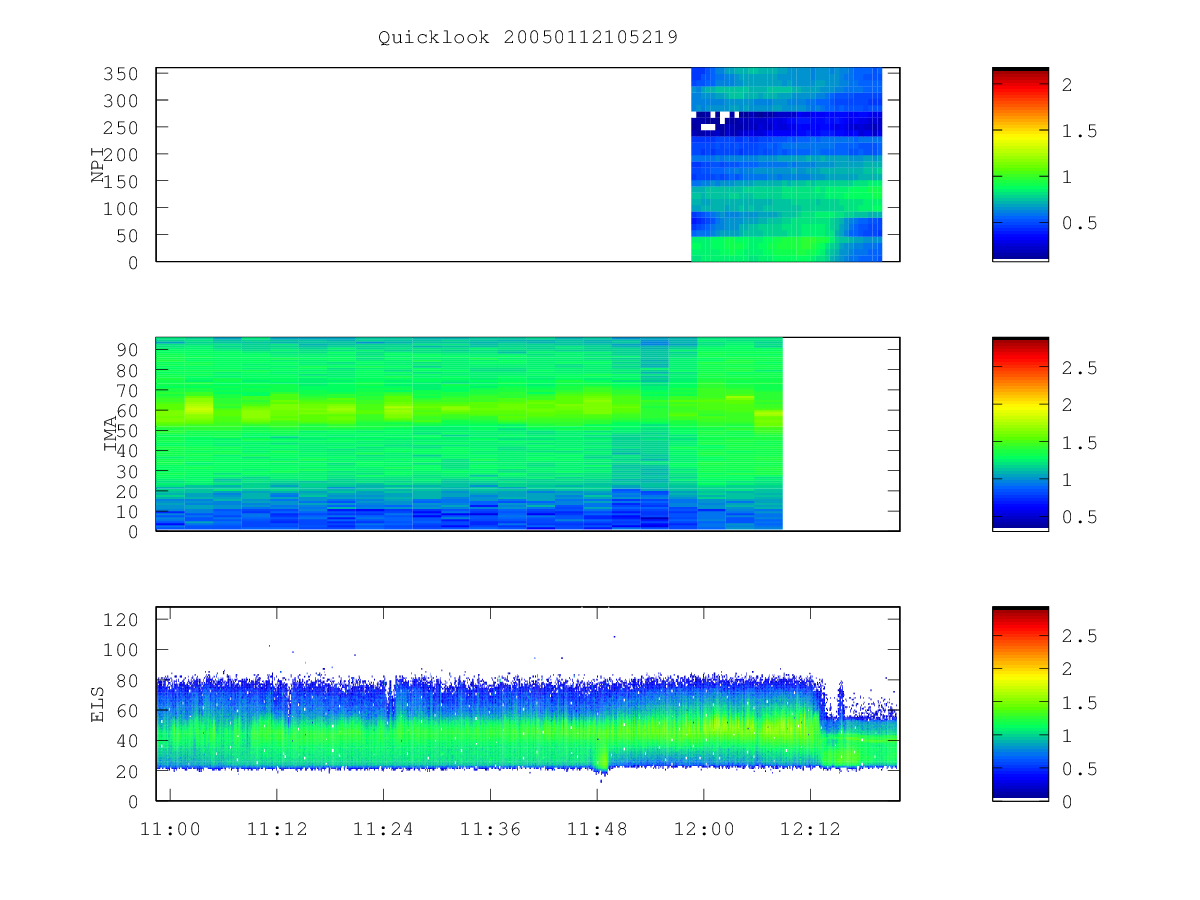Click the ELS spectrogram panel
The height and width of the screenshot is (900, 1200).
528,704
